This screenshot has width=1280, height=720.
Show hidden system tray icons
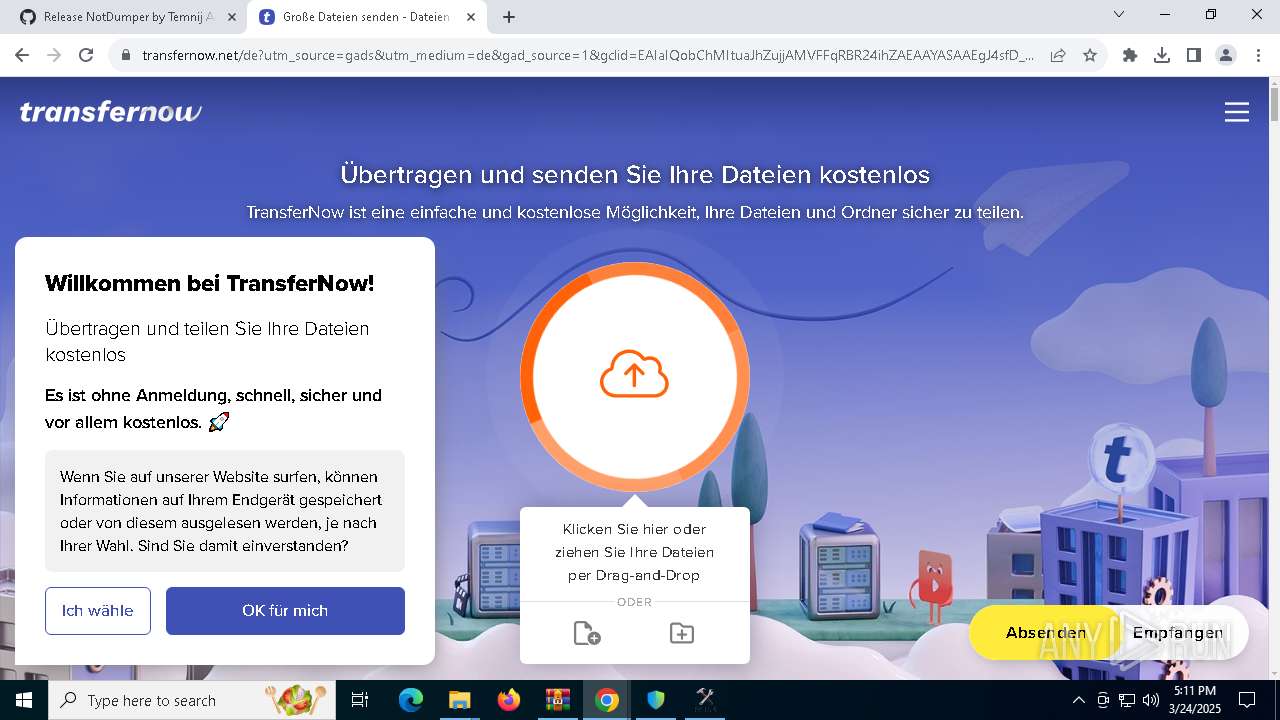click(x=1078, y=700)
